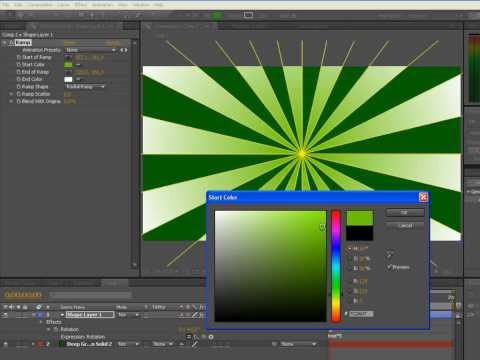Screen dimensions: 480x360
Task: Click timeline current timecode display
Action: coord(23,295)
